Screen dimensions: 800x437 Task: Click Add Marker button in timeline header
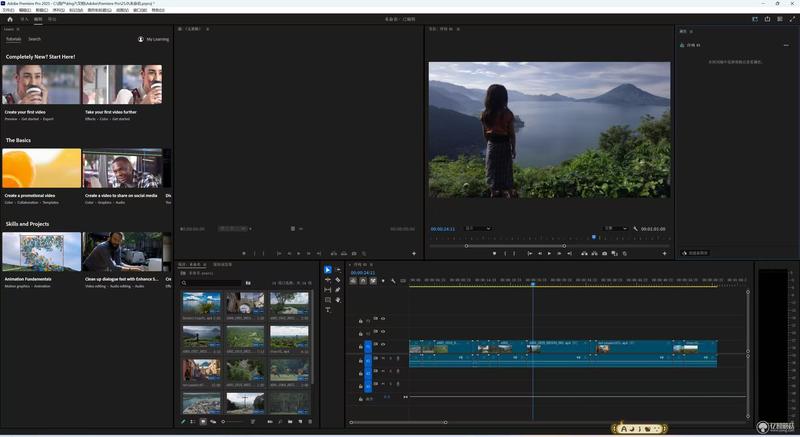pyautogui.click(x=383, y=281)
